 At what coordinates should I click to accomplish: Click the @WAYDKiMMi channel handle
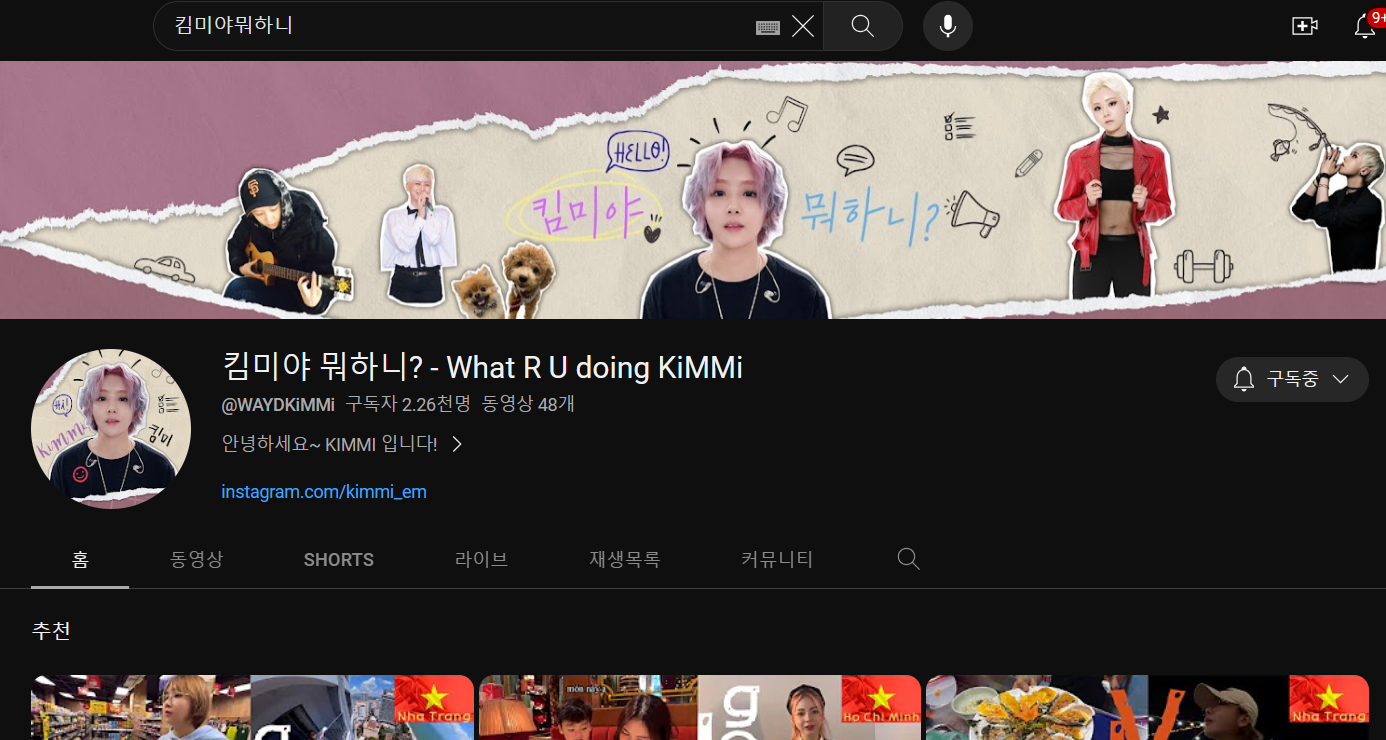278,405
